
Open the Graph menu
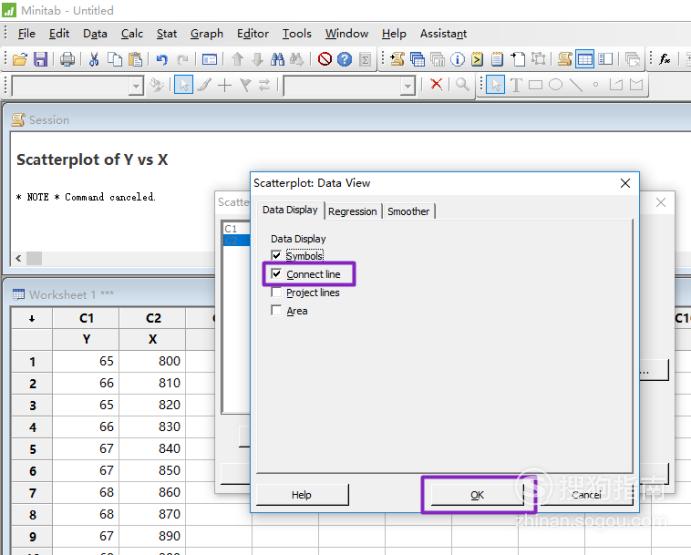pos(207,34)
